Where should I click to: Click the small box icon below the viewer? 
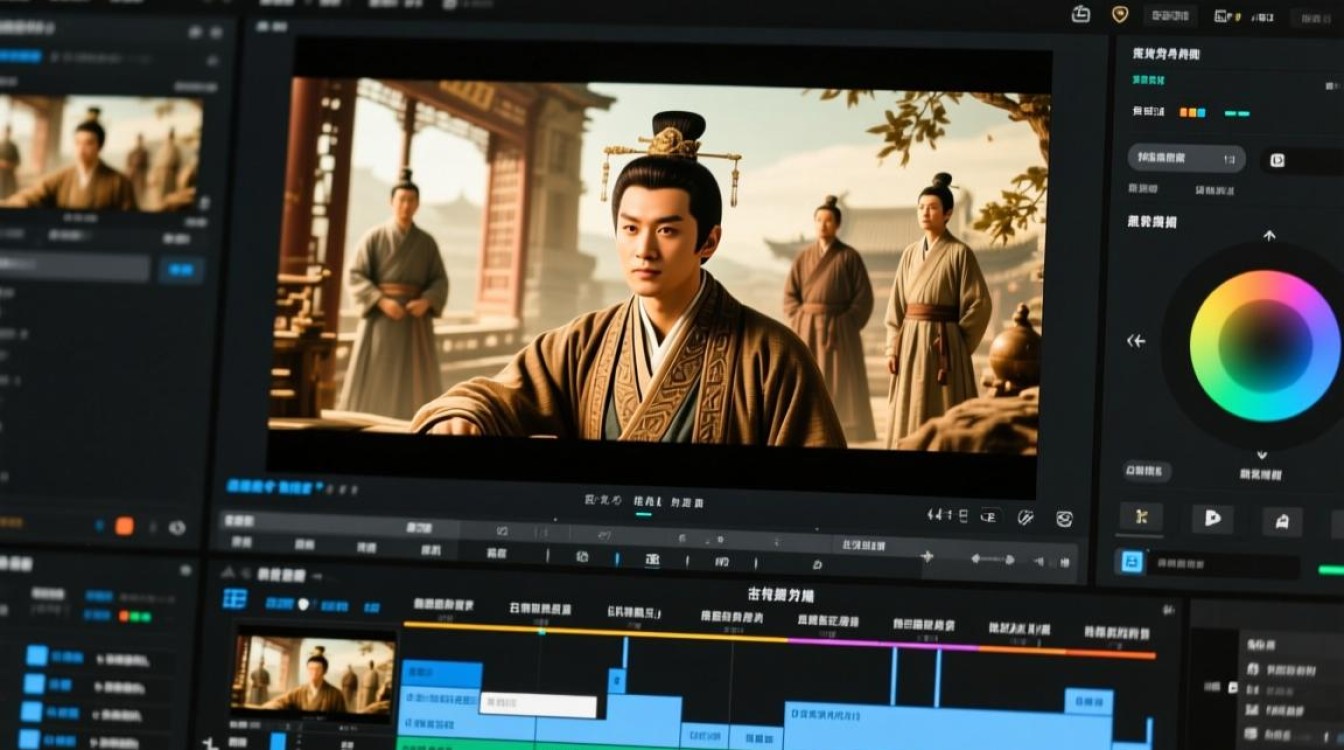pos(989,516)
